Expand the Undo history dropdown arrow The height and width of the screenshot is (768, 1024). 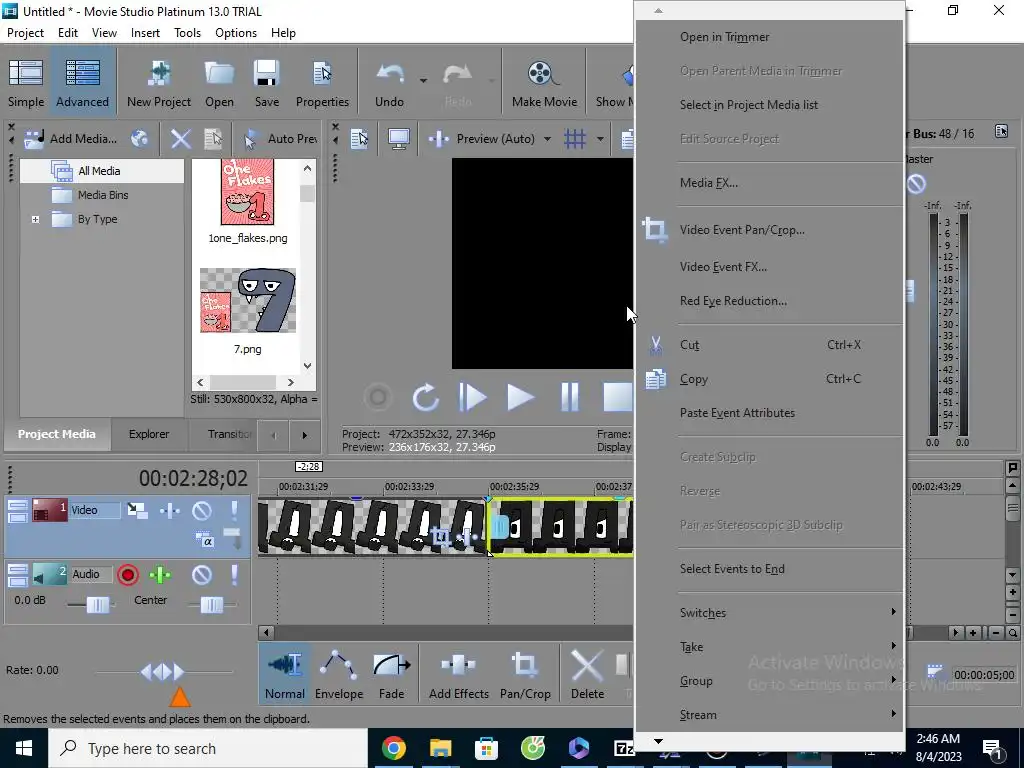tap(423, 81)
